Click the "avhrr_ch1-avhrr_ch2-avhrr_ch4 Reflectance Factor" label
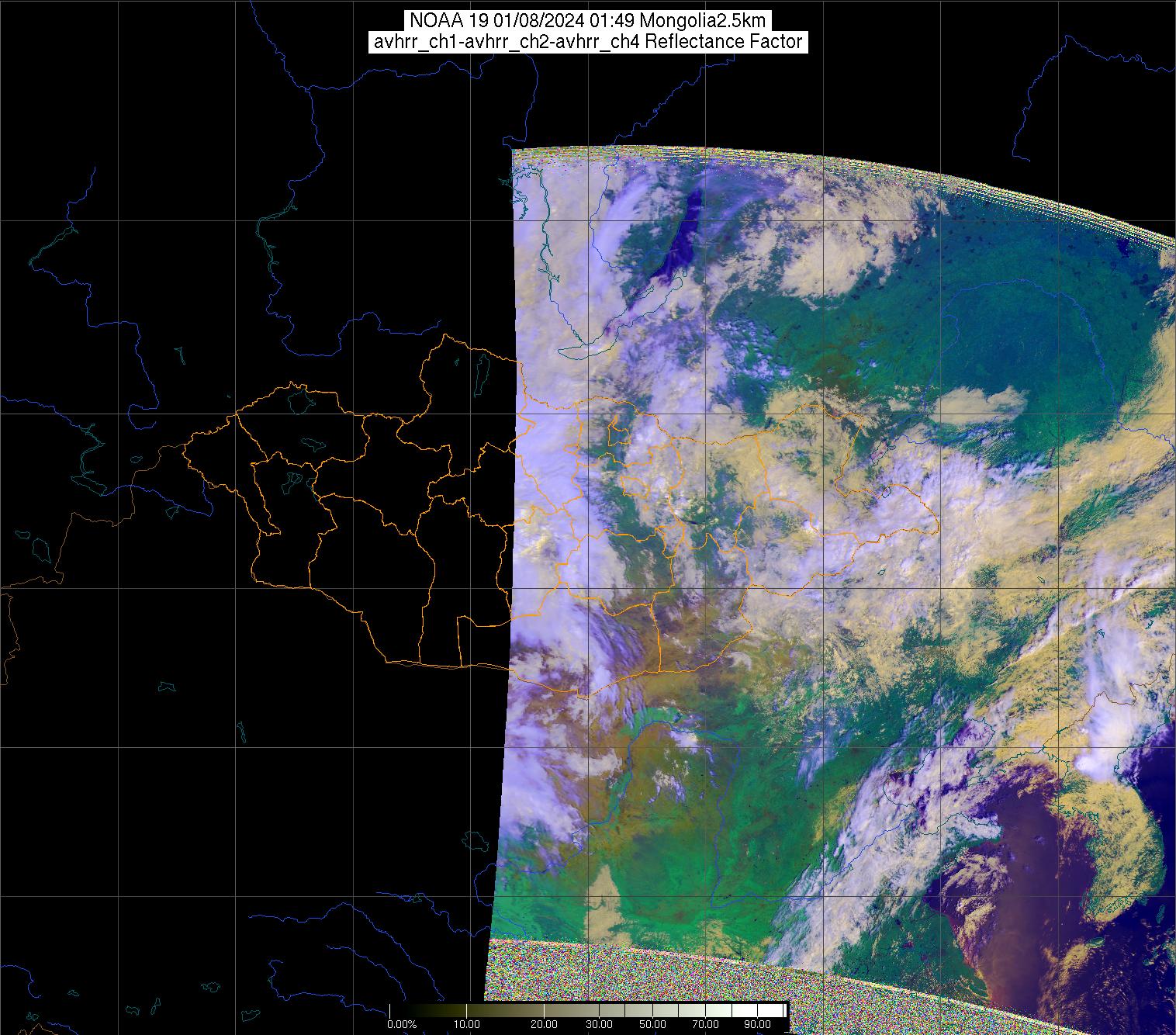The height and width of the screenshot is (1035, 1176). click(x=588, y=42)
